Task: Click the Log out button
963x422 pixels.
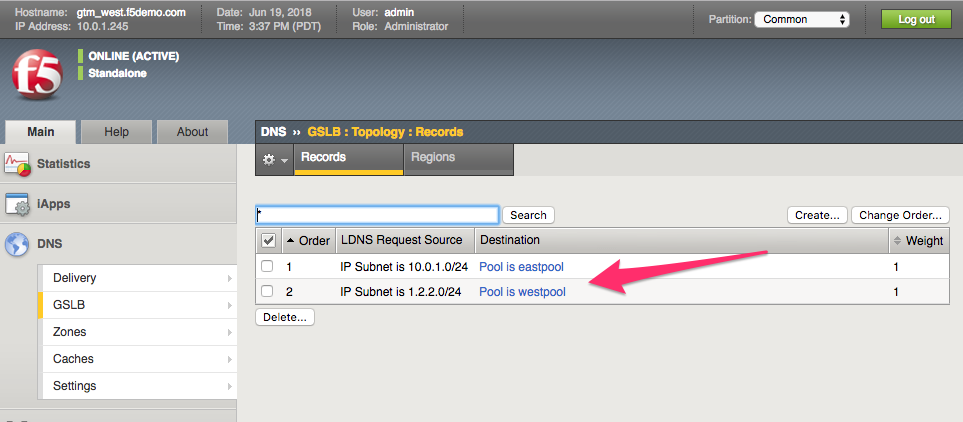Action: 916,19
